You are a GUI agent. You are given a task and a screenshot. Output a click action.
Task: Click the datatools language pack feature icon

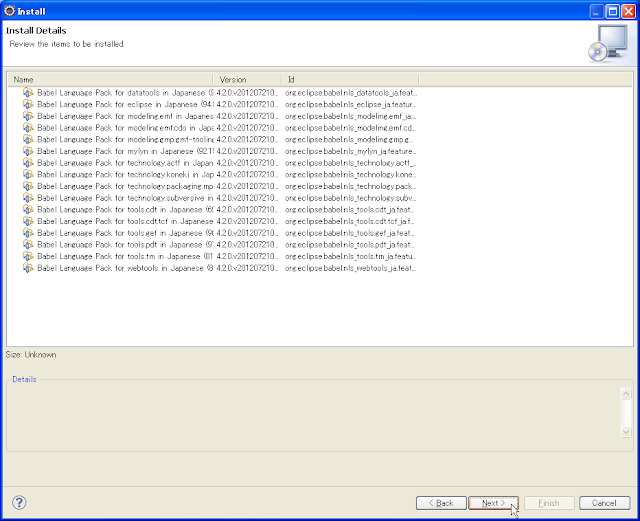click(x=28, y=93)
